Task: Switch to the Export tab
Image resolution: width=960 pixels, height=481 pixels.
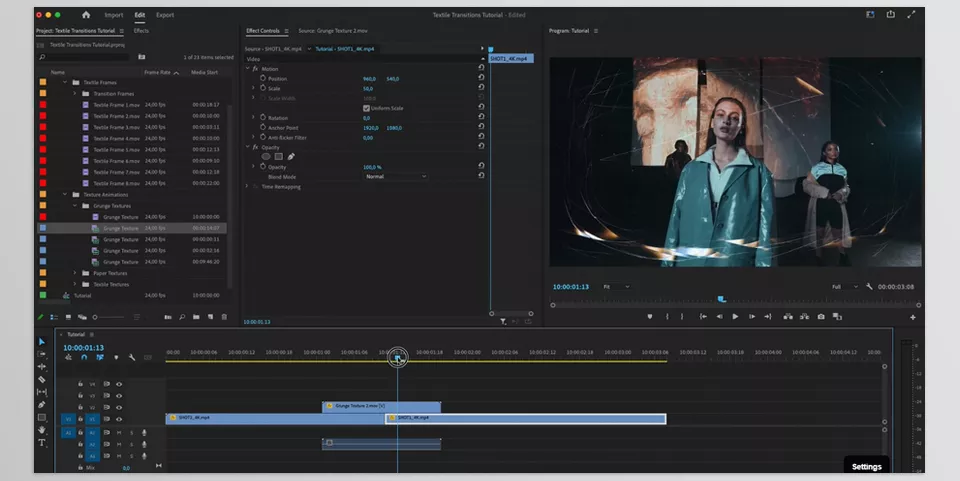Action: (x=165, y=15)
